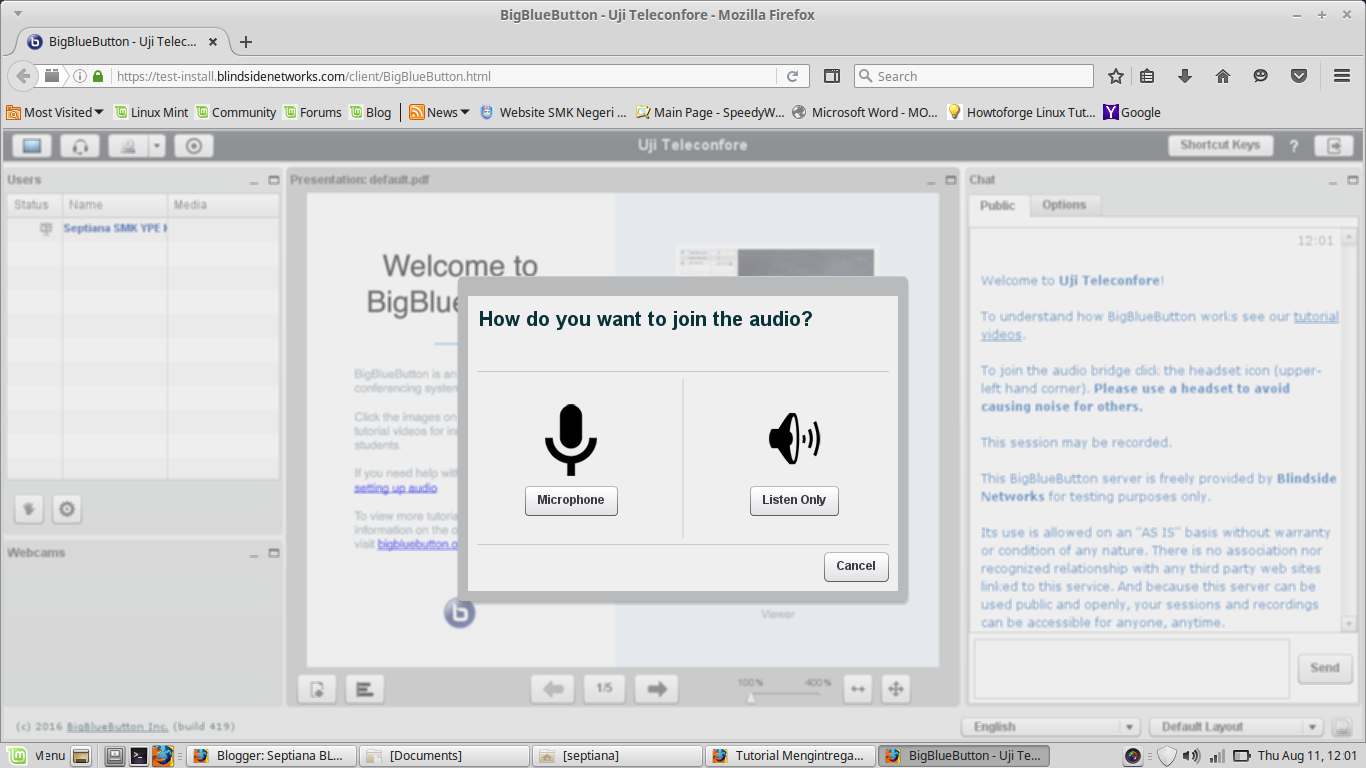Open a new Firefox tab

pos(246,42)
